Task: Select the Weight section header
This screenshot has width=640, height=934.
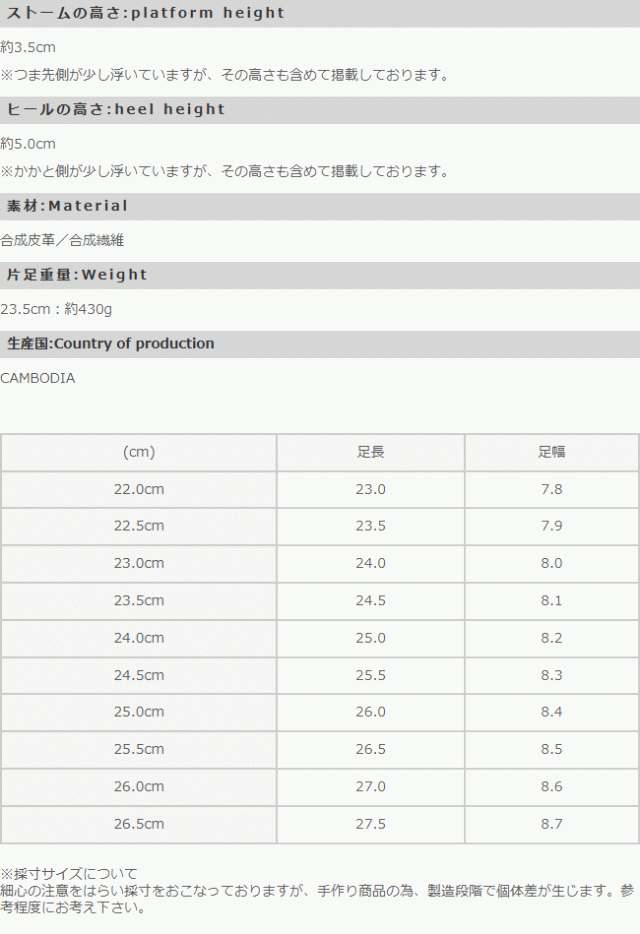Action: click(x=77, y=275)
